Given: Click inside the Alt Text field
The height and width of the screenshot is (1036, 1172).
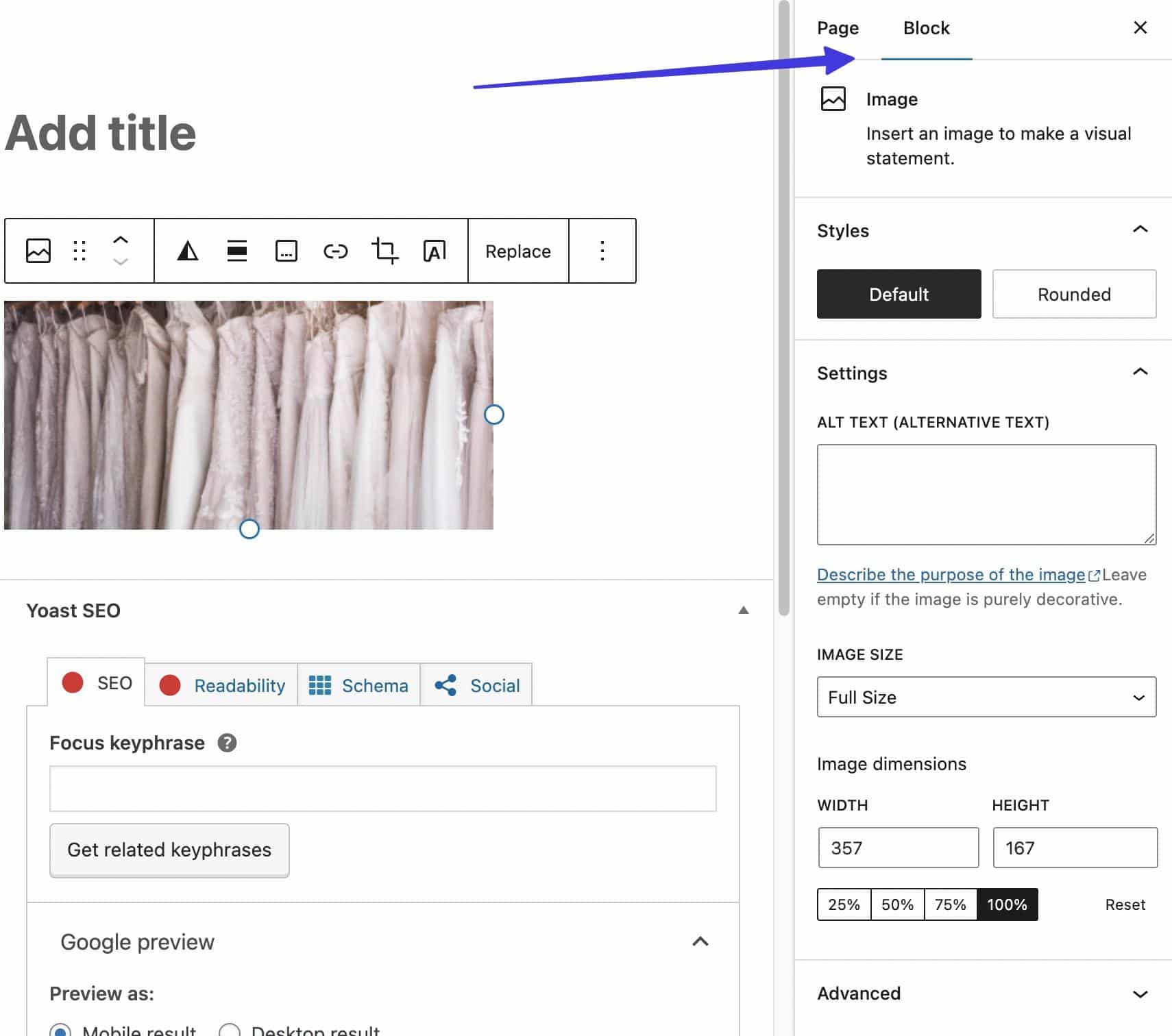Looking at the screenshot, I should pyautogui.click(x=986, y=493).
